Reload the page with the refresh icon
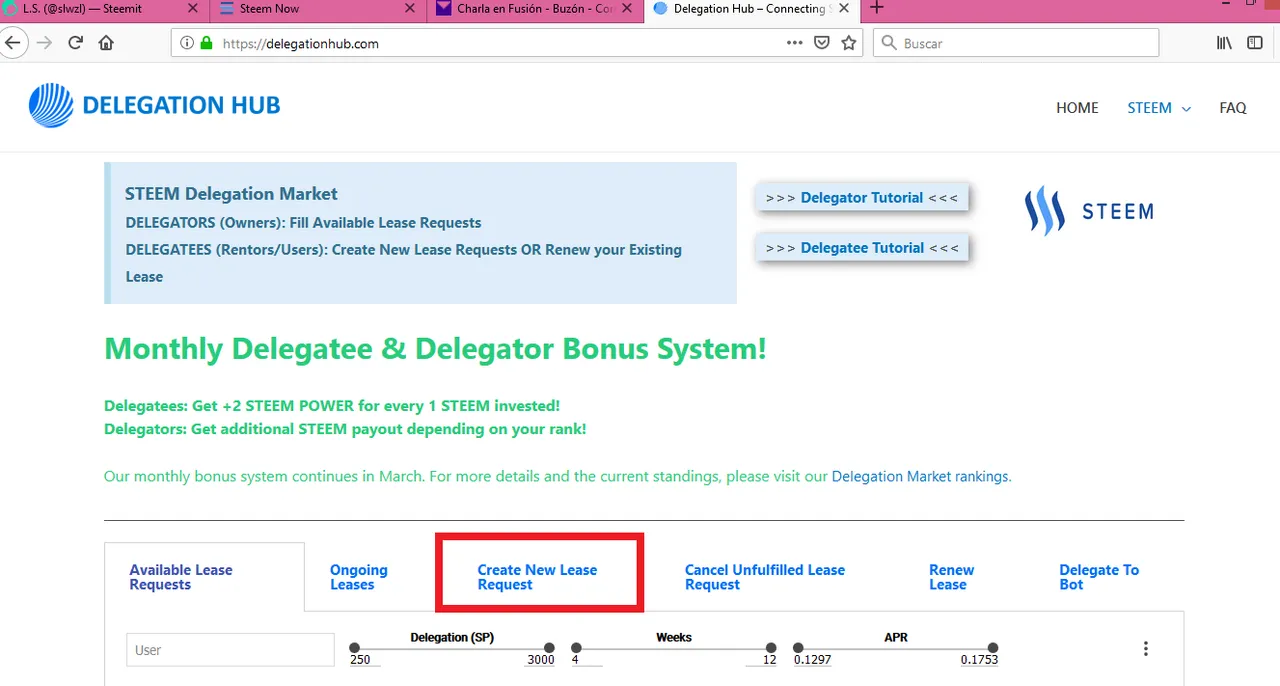 (75, 43)
